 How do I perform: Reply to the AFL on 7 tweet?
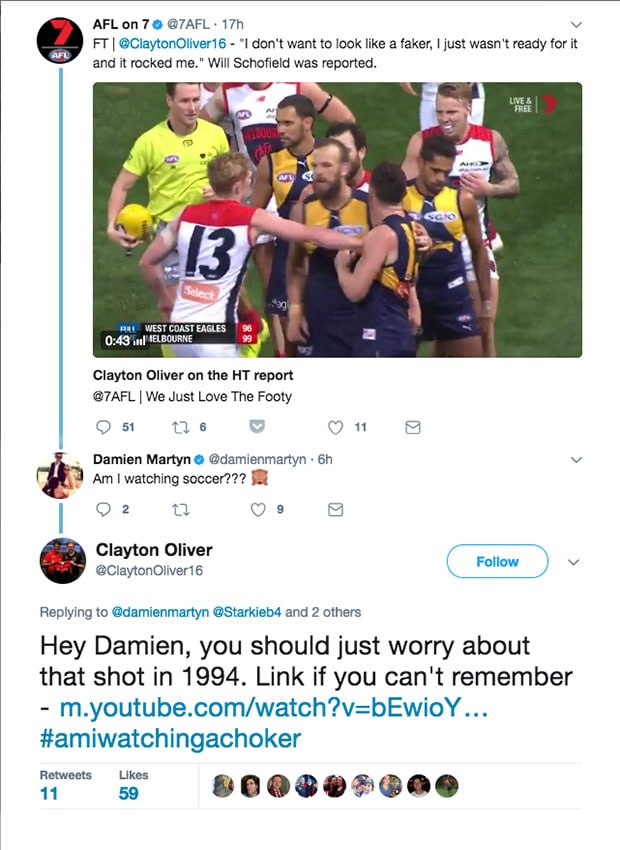[x=103, y=427]
